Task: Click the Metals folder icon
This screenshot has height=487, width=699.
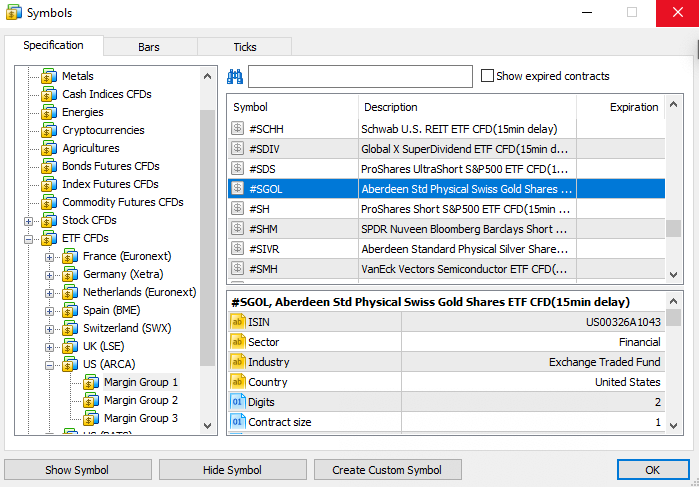Action: tap(49, 76)
